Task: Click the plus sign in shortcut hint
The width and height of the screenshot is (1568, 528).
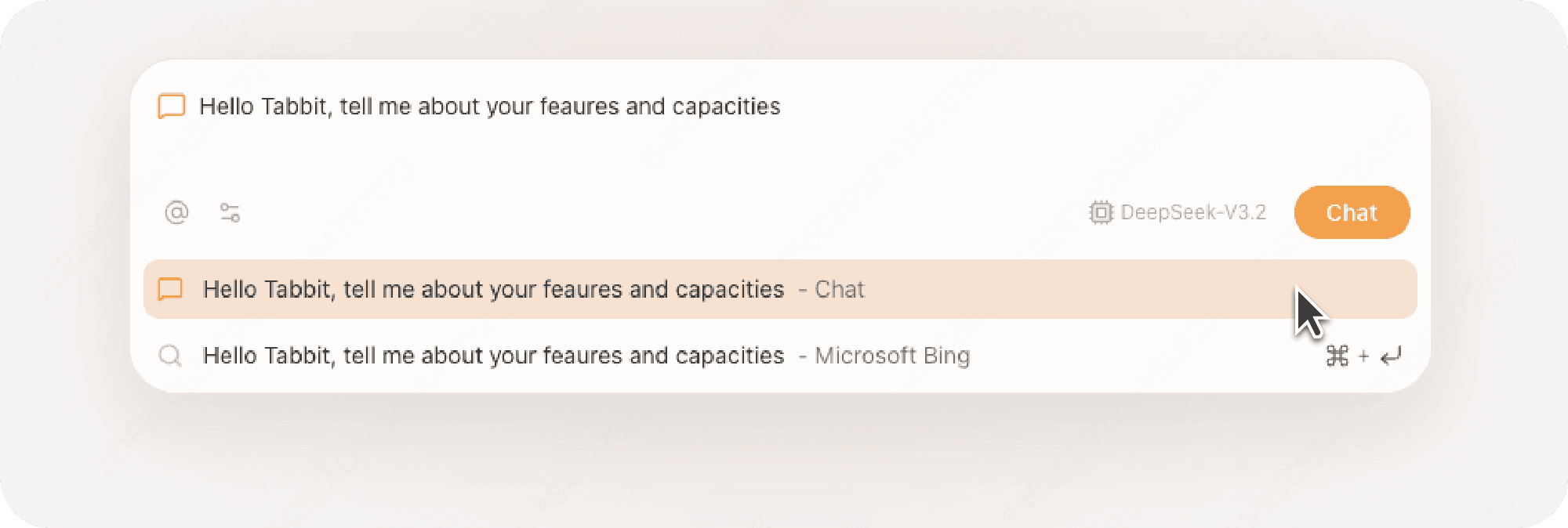Action: [x=1363, y=356]
